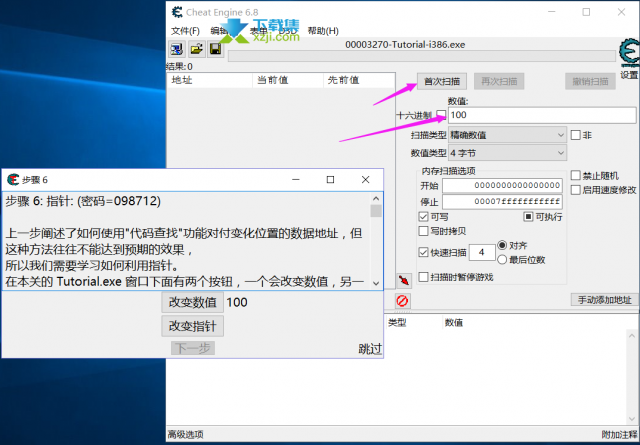Image resolution: width=640 pixels, height=445 pixels.
Task: Click the open file folder icon
Action: pos(196,49)
